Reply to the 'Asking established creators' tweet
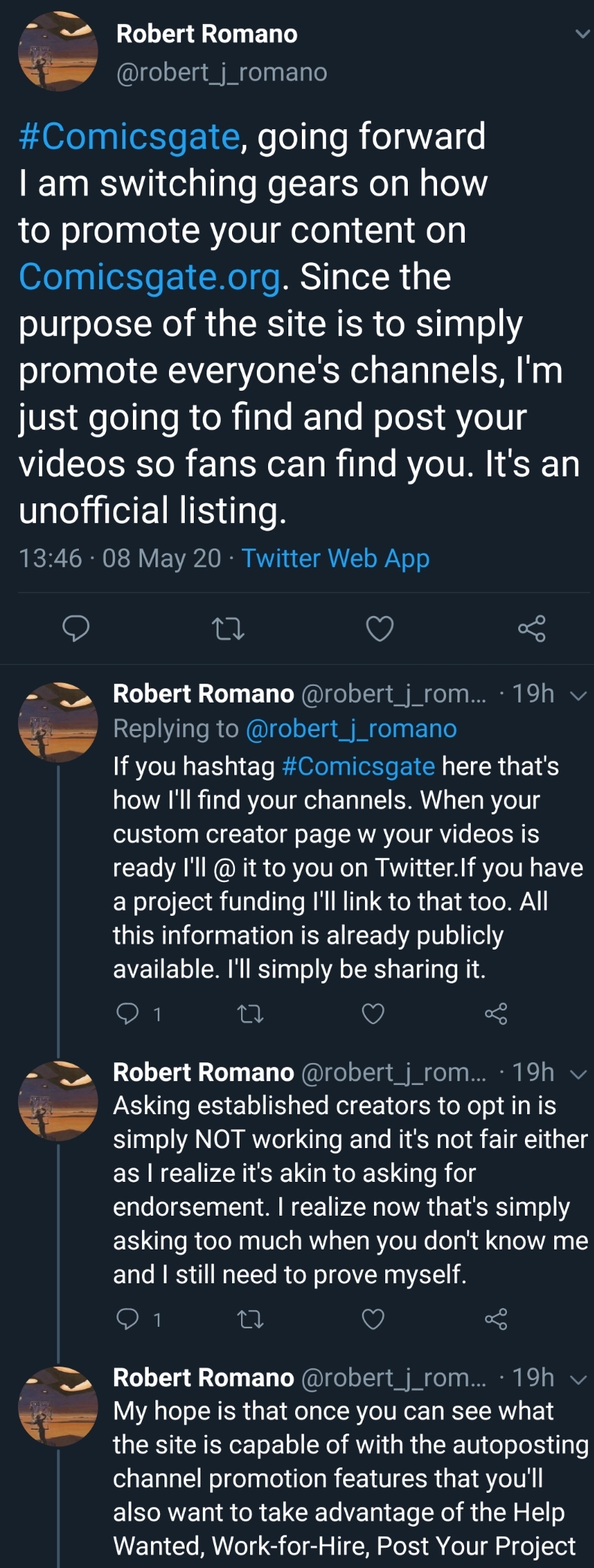 (x=138, y=1319)
